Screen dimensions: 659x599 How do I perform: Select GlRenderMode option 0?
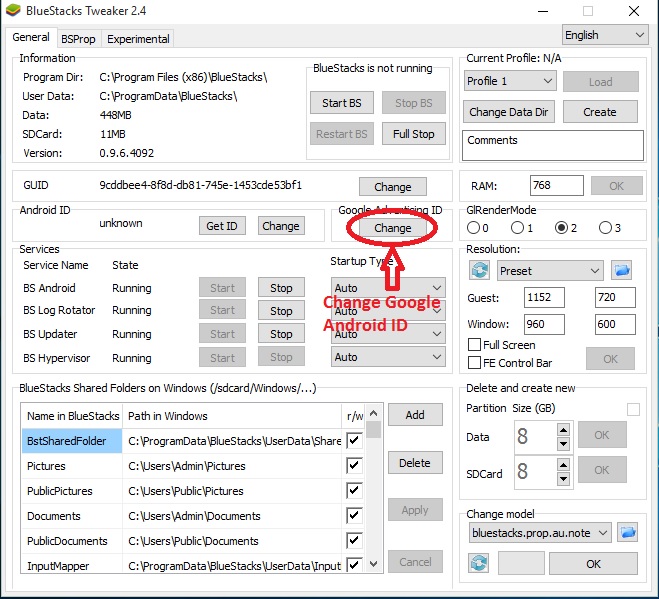coord(473,228)
